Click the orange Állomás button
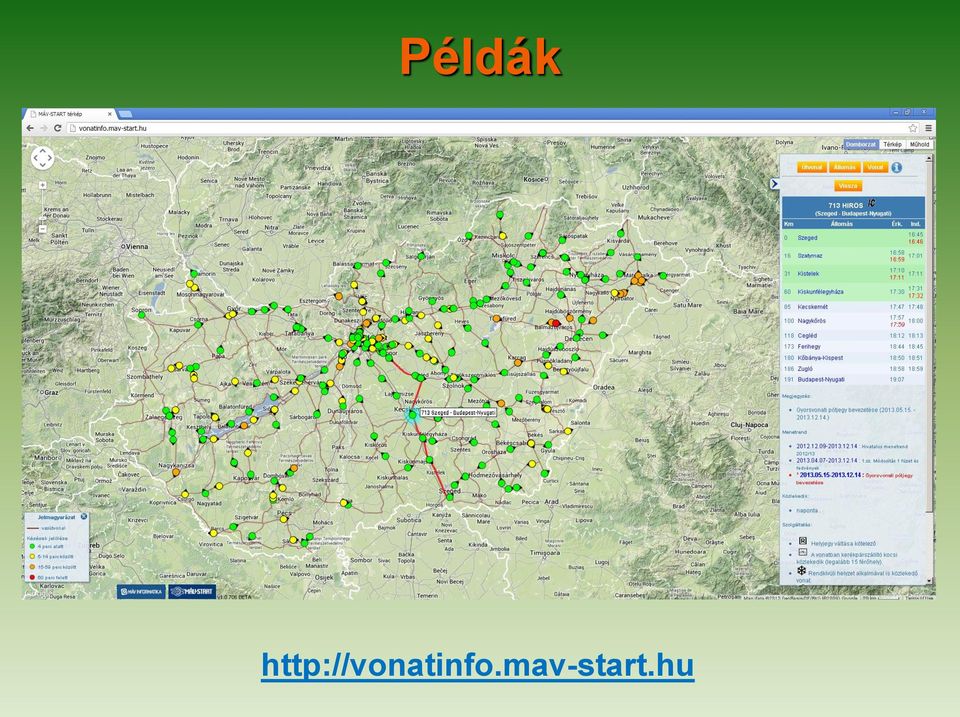 coord(844,167)
